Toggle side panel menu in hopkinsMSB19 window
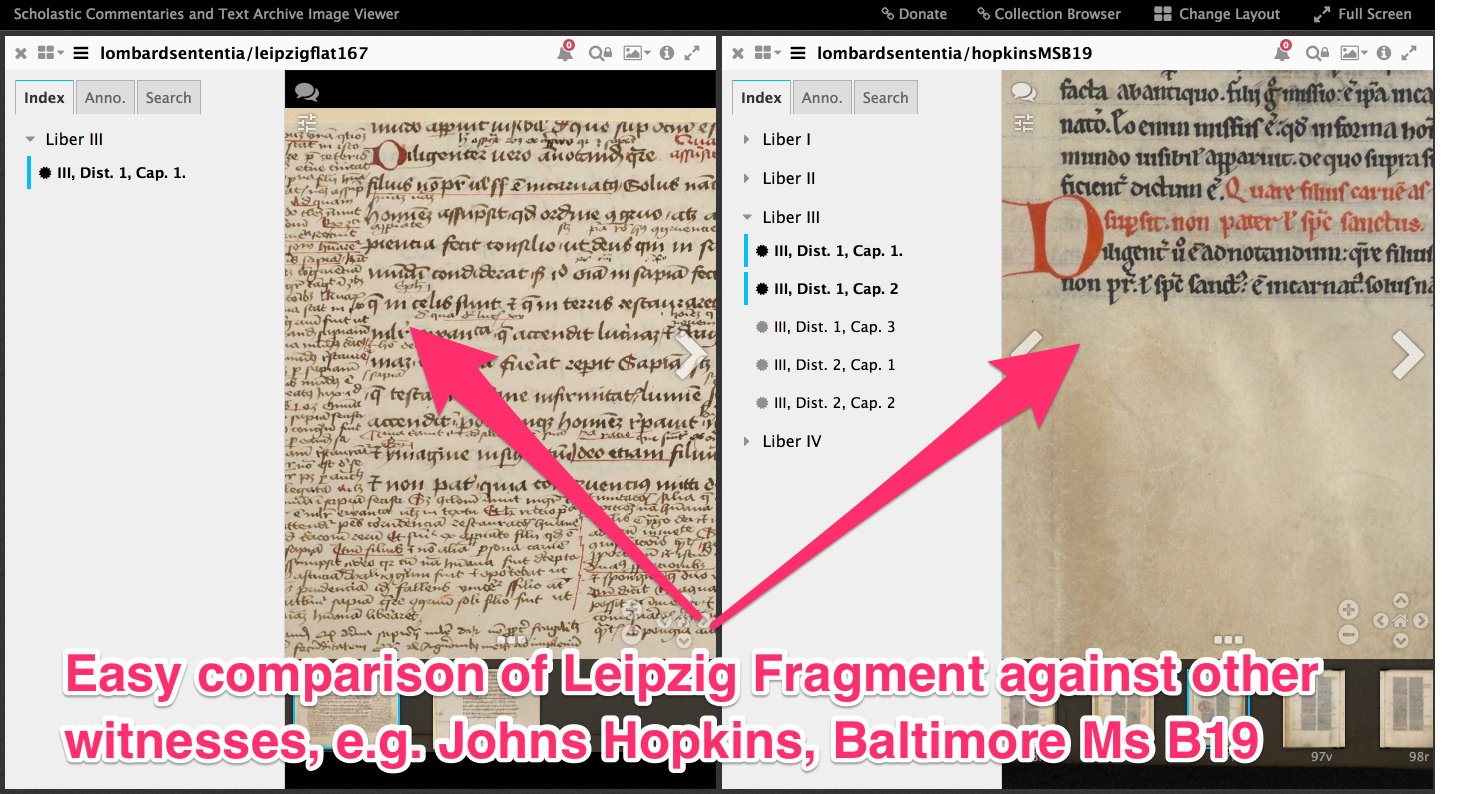This screenshot has width=1476, height=794. pyautogui.click(x=798, y=53)
